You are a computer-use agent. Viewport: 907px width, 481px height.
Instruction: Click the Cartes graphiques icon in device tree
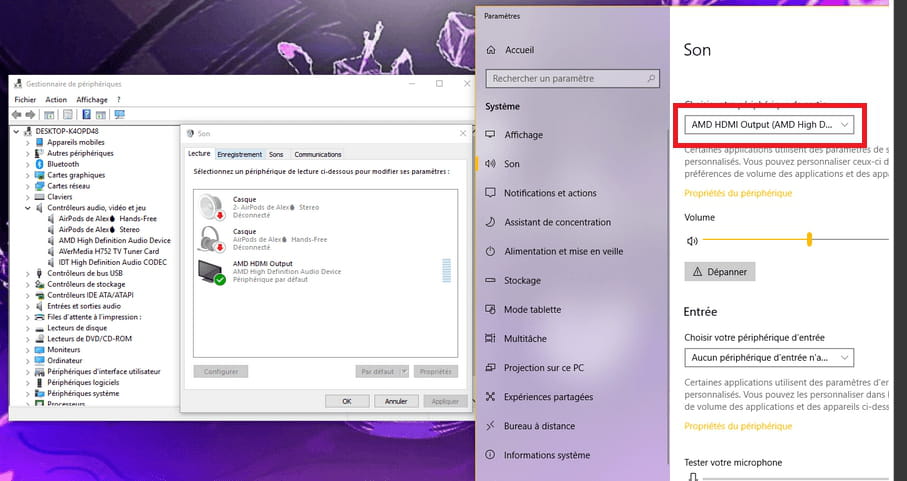[x=39, y=175]
